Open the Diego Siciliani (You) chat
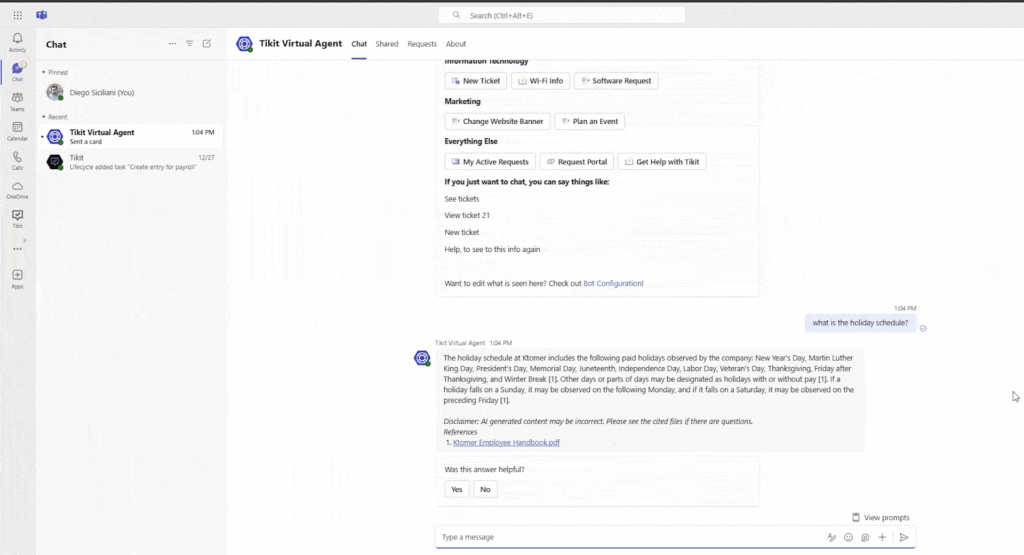The image size is (1024, 555). [131, 93]
